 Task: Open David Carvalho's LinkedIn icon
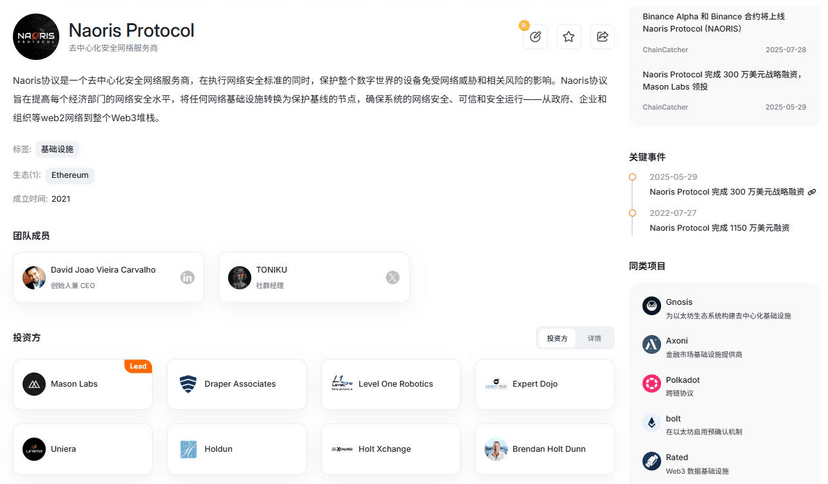pyautogui.click(x=187, y=277)
